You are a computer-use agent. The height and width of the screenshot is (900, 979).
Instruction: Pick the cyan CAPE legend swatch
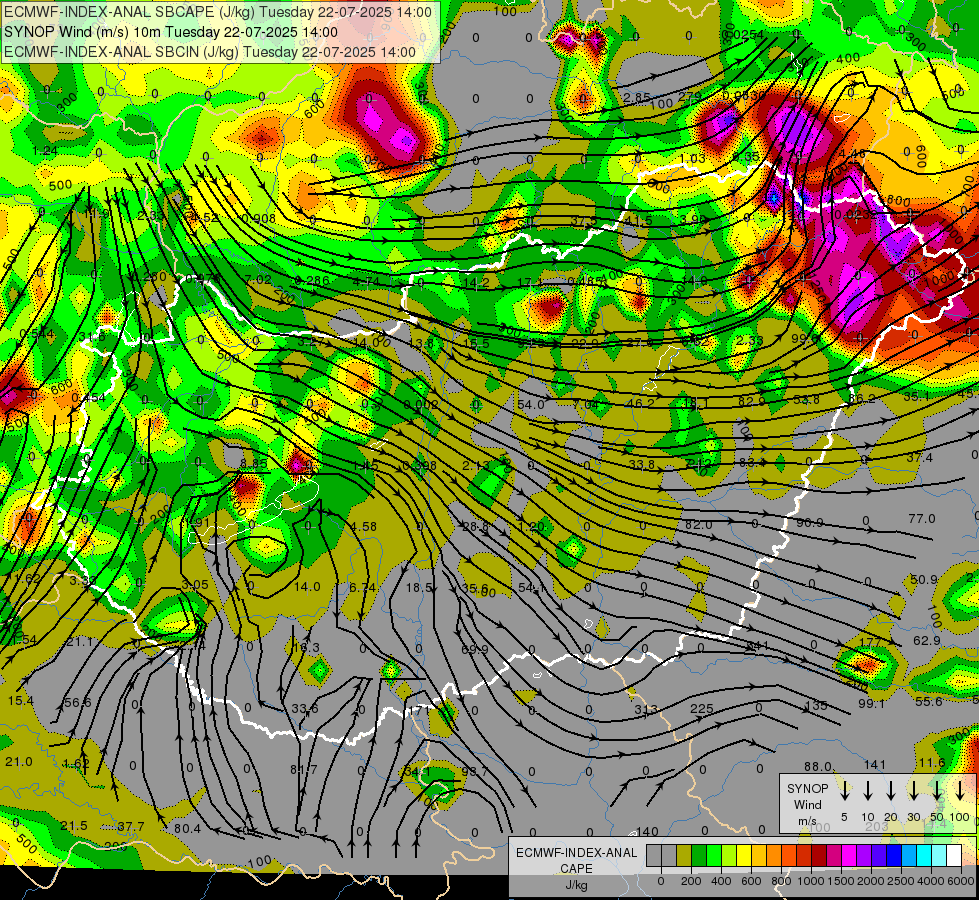pos(924,856)
